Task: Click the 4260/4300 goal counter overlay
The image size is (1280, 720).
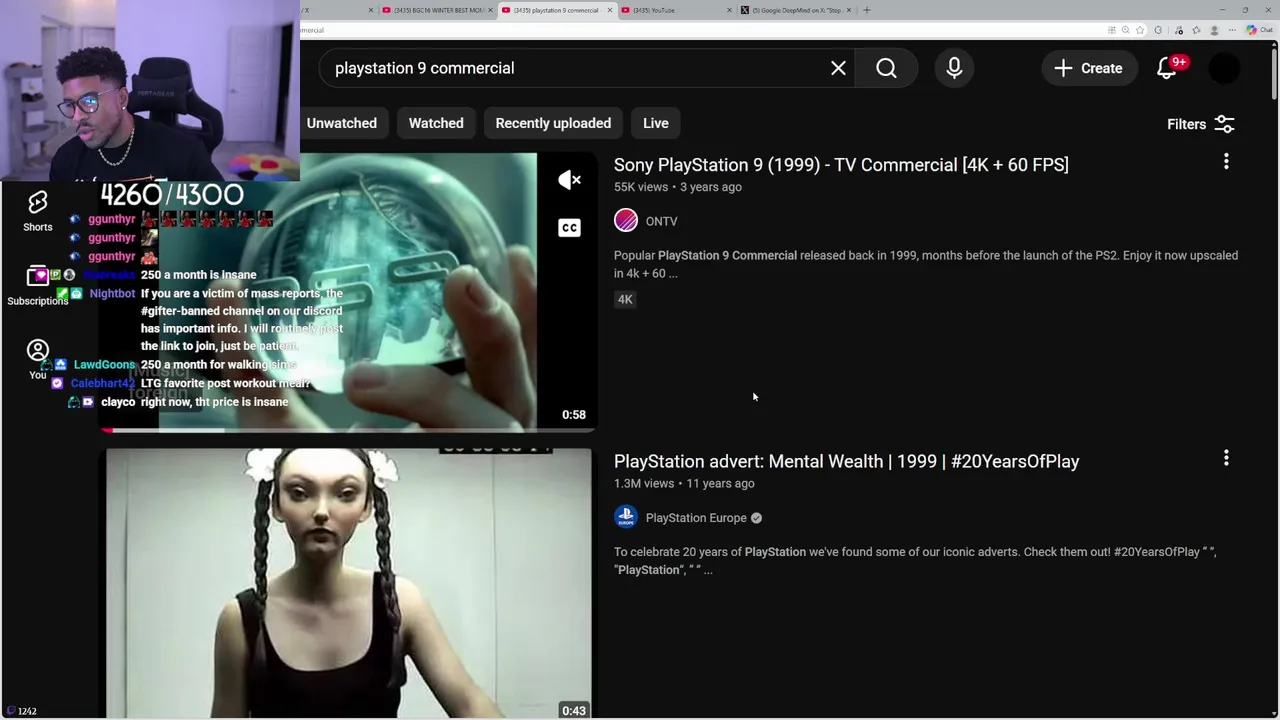Action: pyautogui.click(x=172, y=194)
